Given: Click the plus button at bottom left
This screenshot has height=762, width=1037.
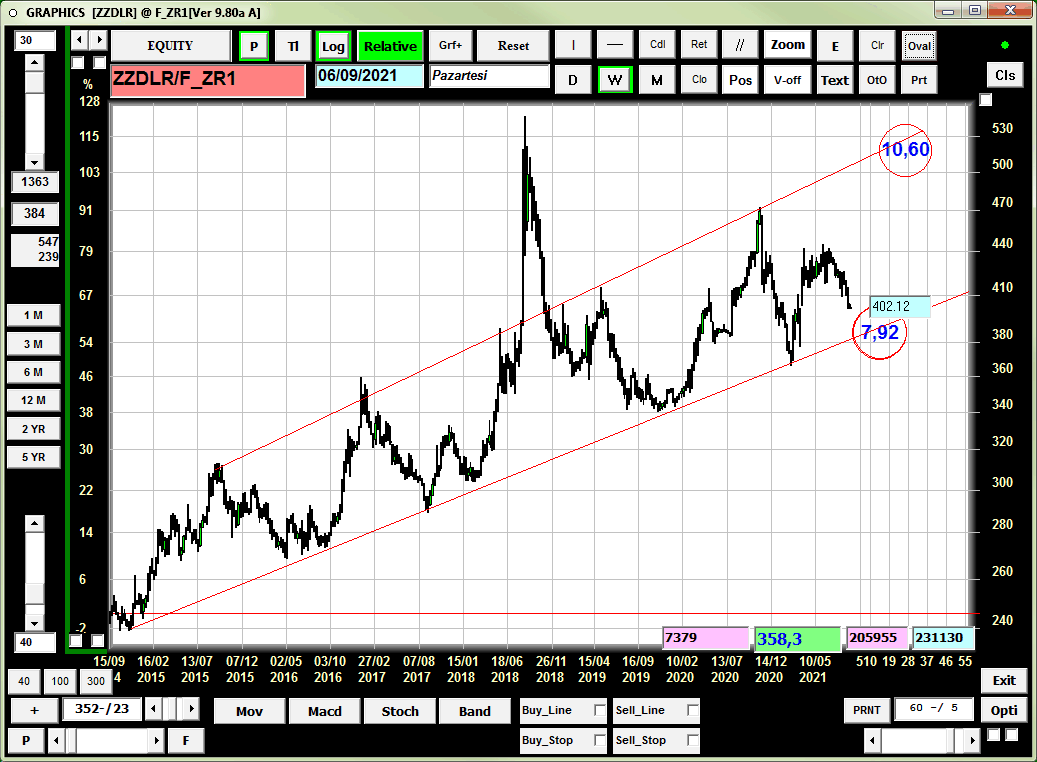Looking at the screenshot, I should 34,710.
